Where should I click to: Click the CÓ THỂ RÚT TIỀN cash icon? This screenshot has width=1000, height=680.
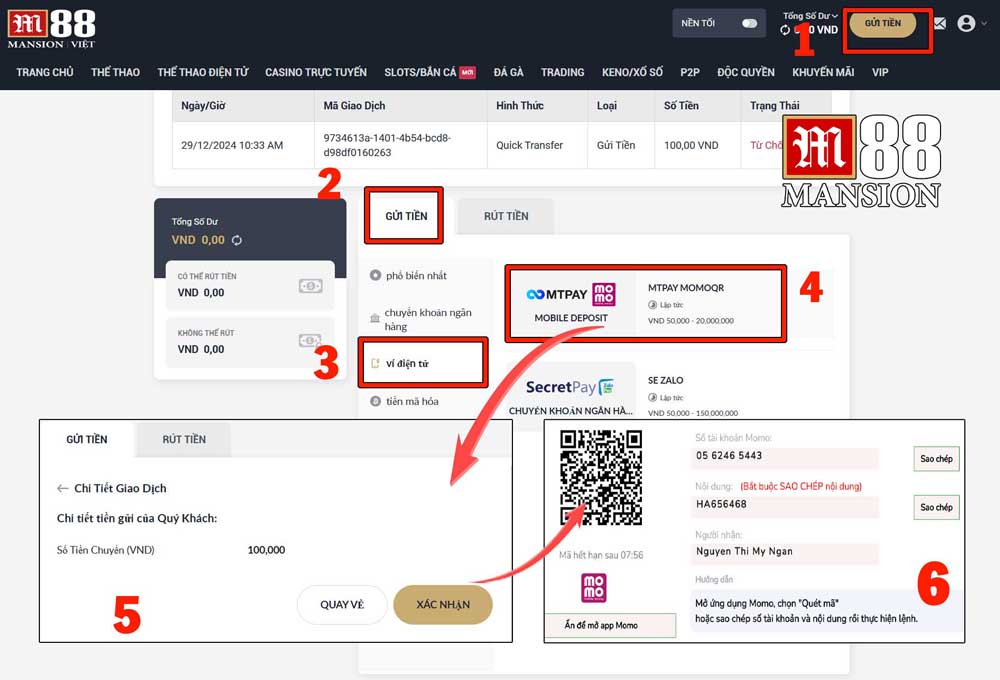pyautogui.click(x=310, y=286)
